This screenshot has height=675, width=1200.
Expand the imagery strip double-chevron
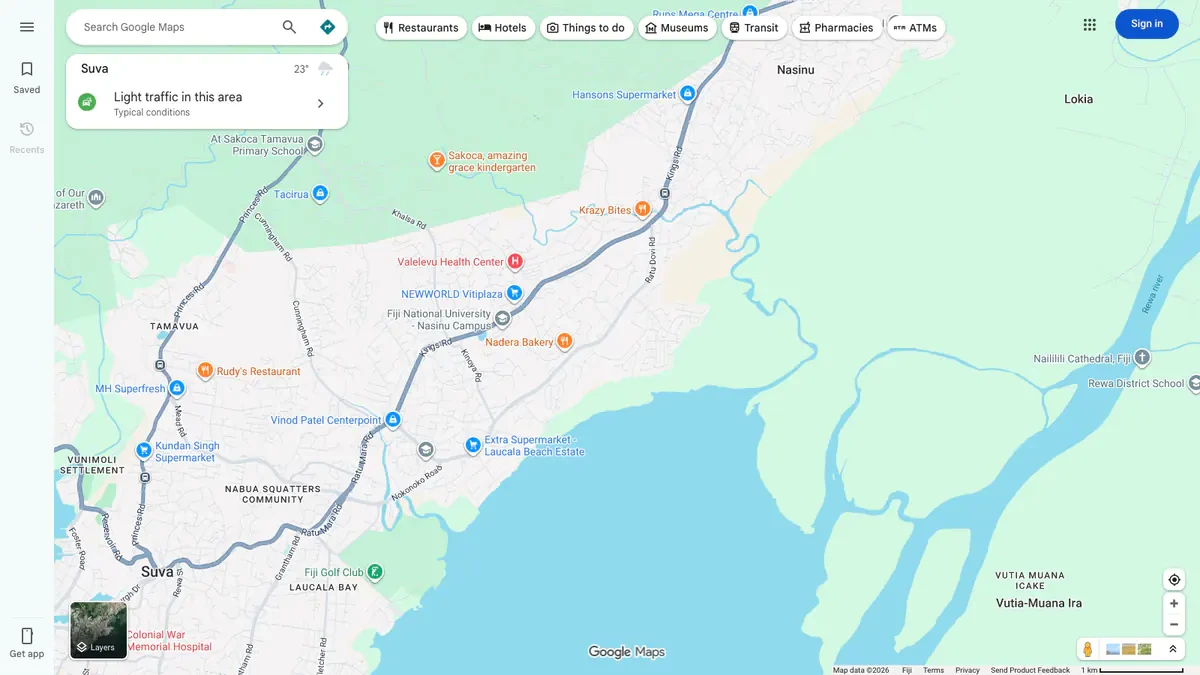pos(1173,649)
